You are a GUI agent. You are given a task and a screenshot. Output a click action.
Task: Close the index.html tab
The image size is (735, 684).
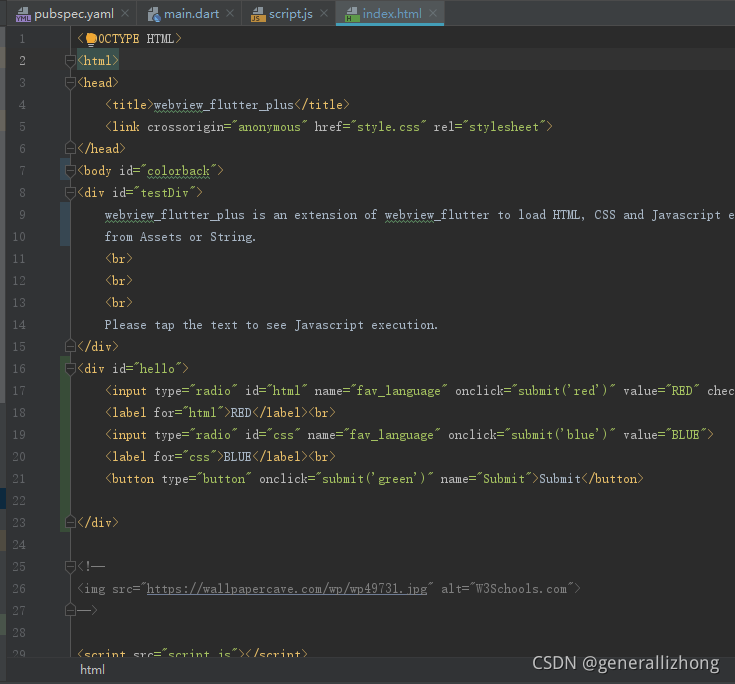click(x=433, y=14)
